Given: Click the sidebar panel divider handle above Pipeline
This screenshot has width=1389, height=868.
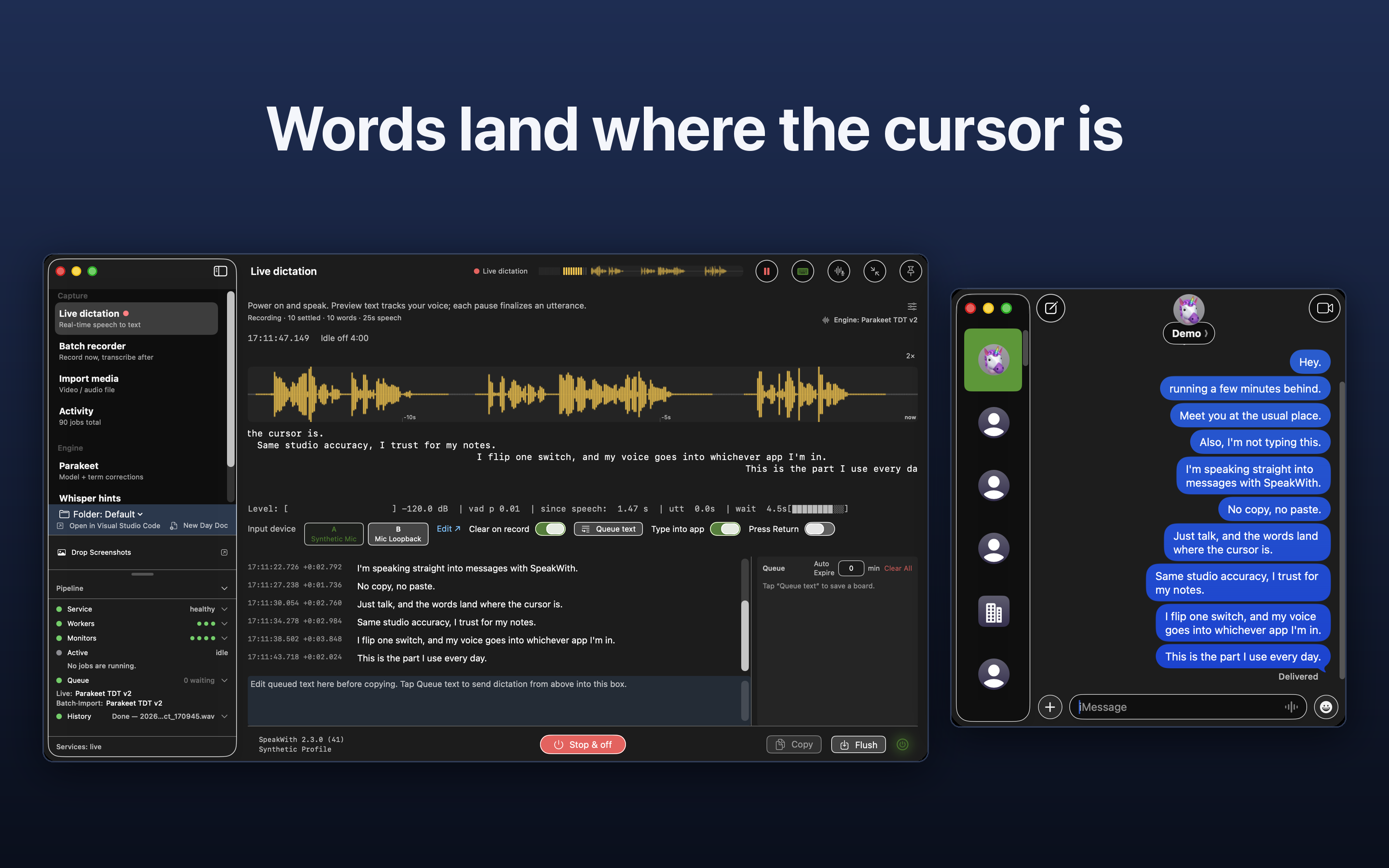Looking at the screenshot, I should click(x=142, y=574).
